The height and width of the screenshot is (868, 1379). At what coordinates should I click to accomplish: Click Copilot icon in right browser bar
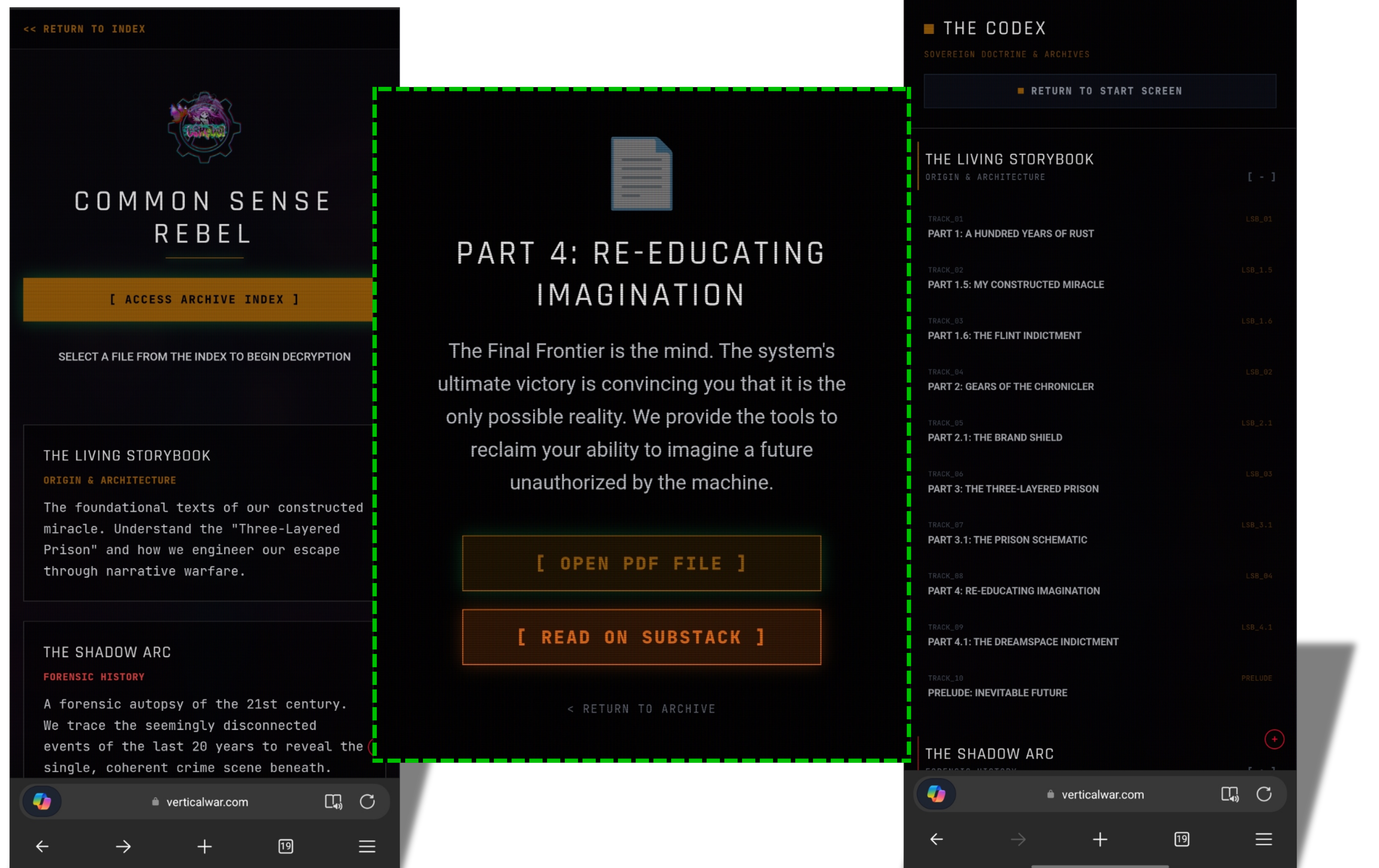(x=936, y=794)
